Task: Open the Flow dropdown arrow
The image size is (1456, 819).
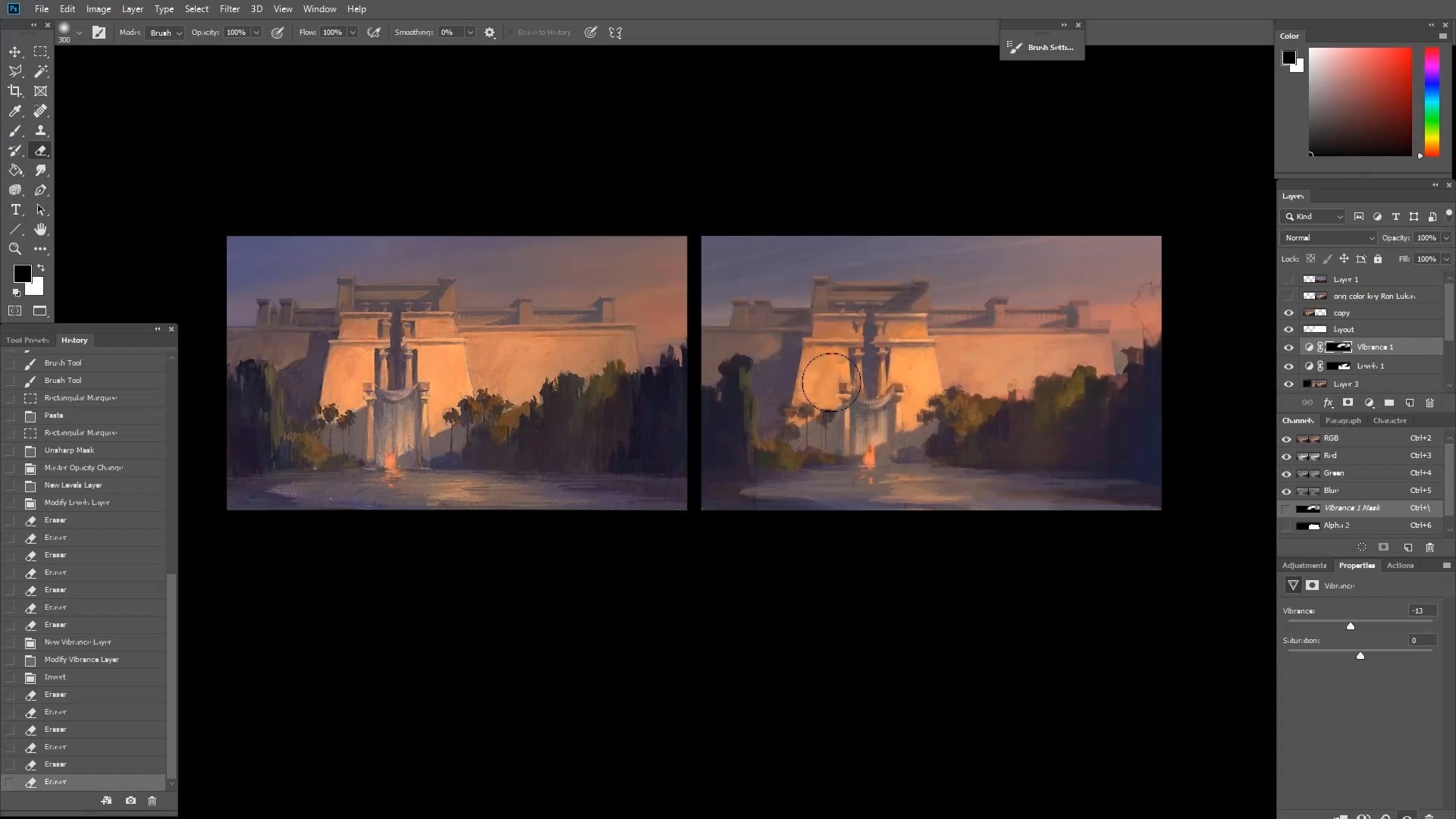Action: 353,33
